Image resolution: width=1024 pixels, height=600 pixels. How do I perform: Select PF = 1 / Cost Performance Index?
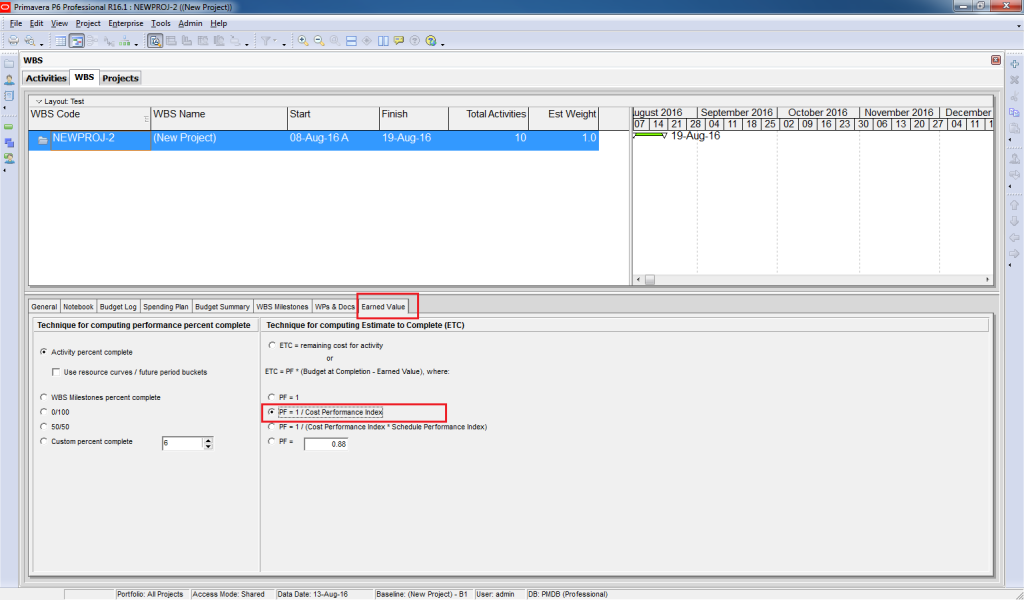(x=272, y=412)
